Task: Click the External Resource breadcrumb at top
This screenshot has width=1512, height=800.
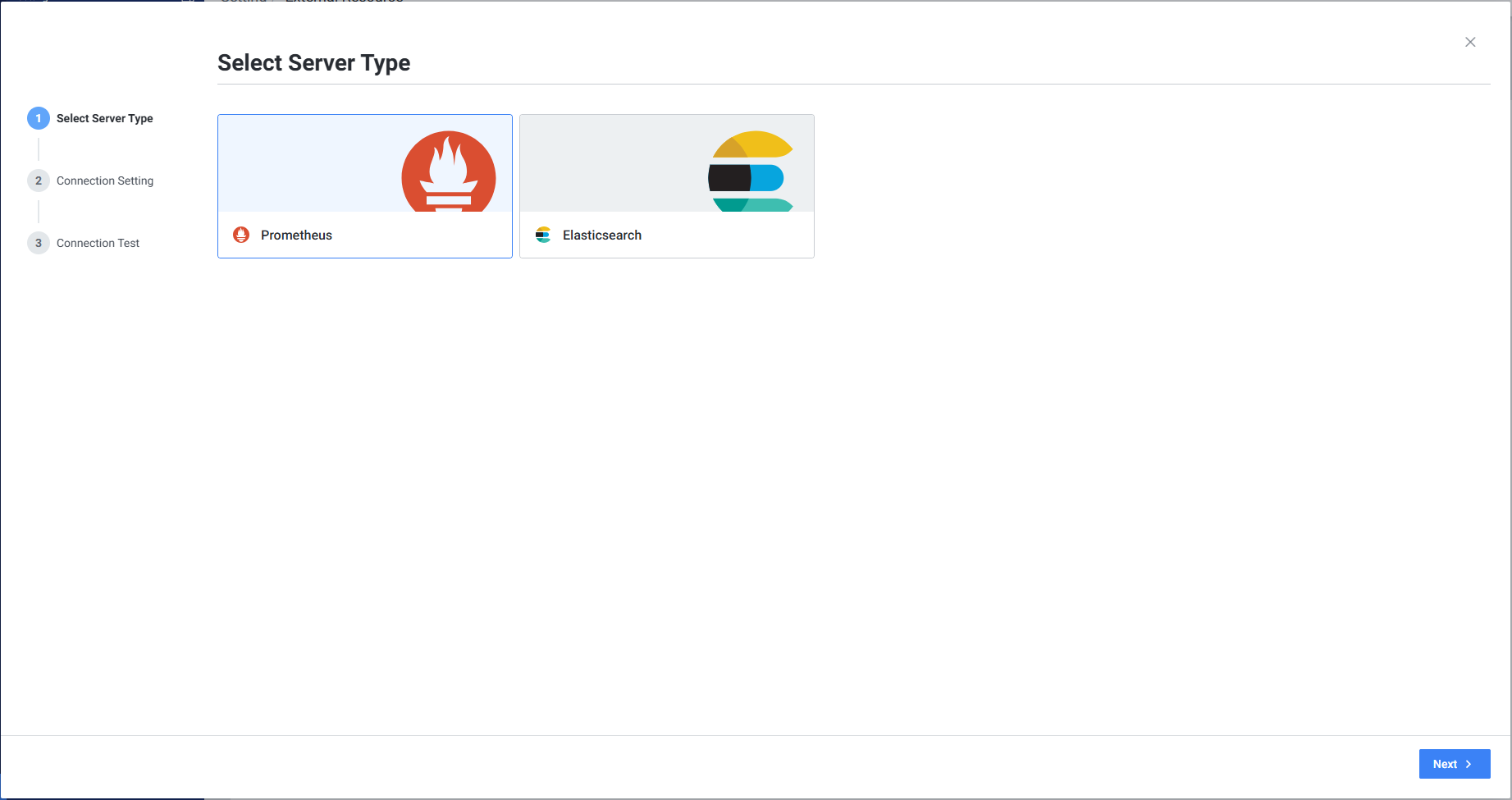Action: [344, 2]
